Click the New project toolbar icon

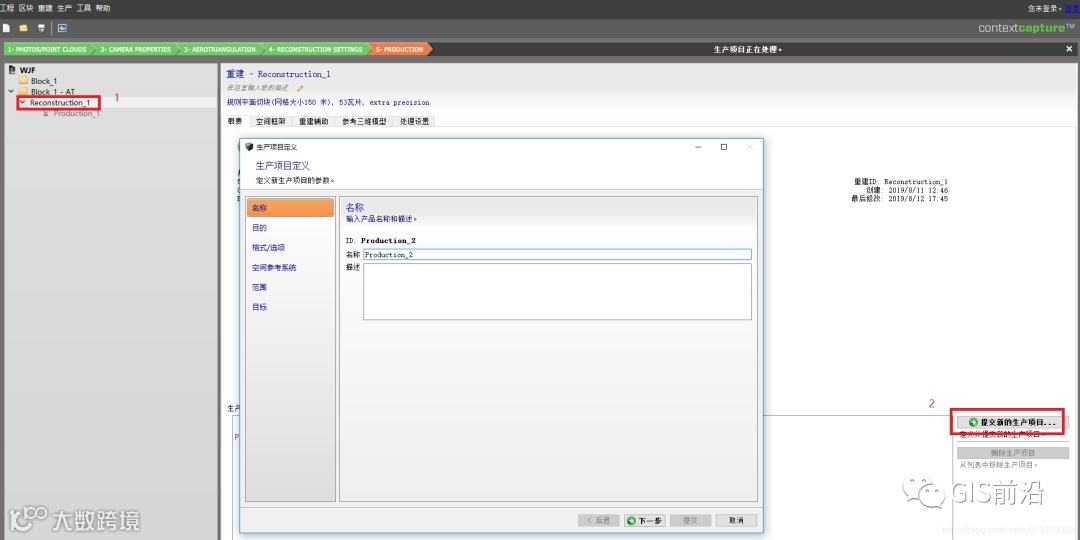click(x=6, y=28)
